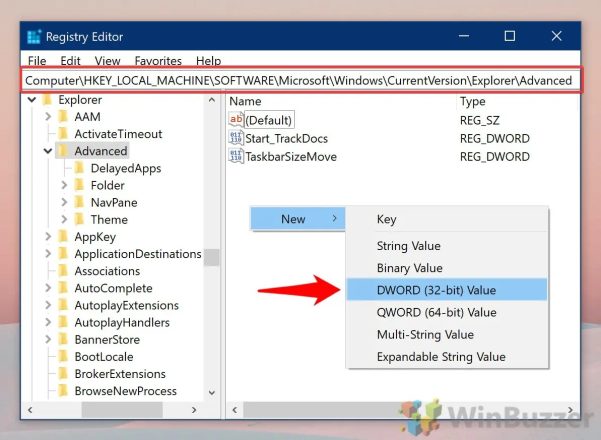601x440 pixels.
Task: Choose String Value
Action: [x=447, y=246]
